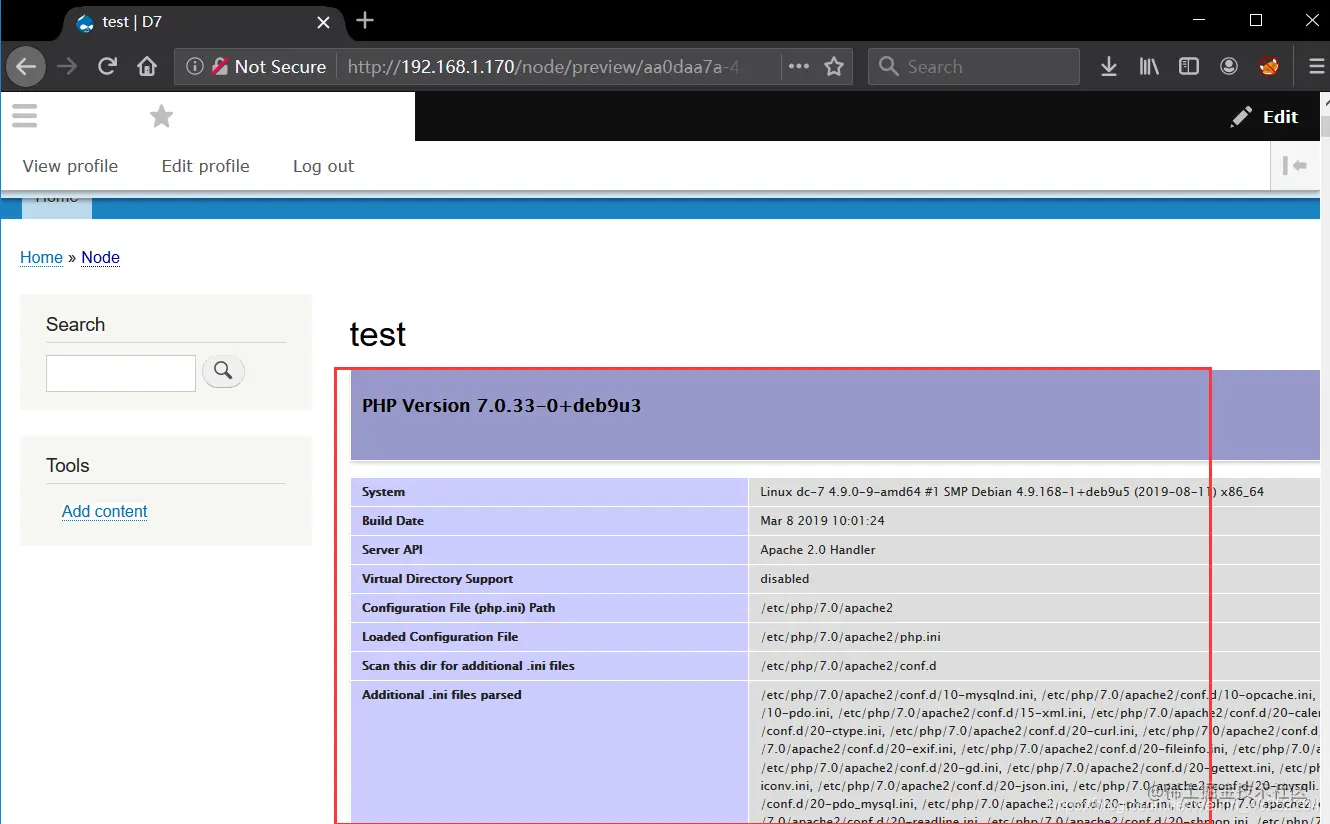The width and height of the screenshot is (1330, 824).
Task: Show site information via the info icon
Action: tap(195, 67)
